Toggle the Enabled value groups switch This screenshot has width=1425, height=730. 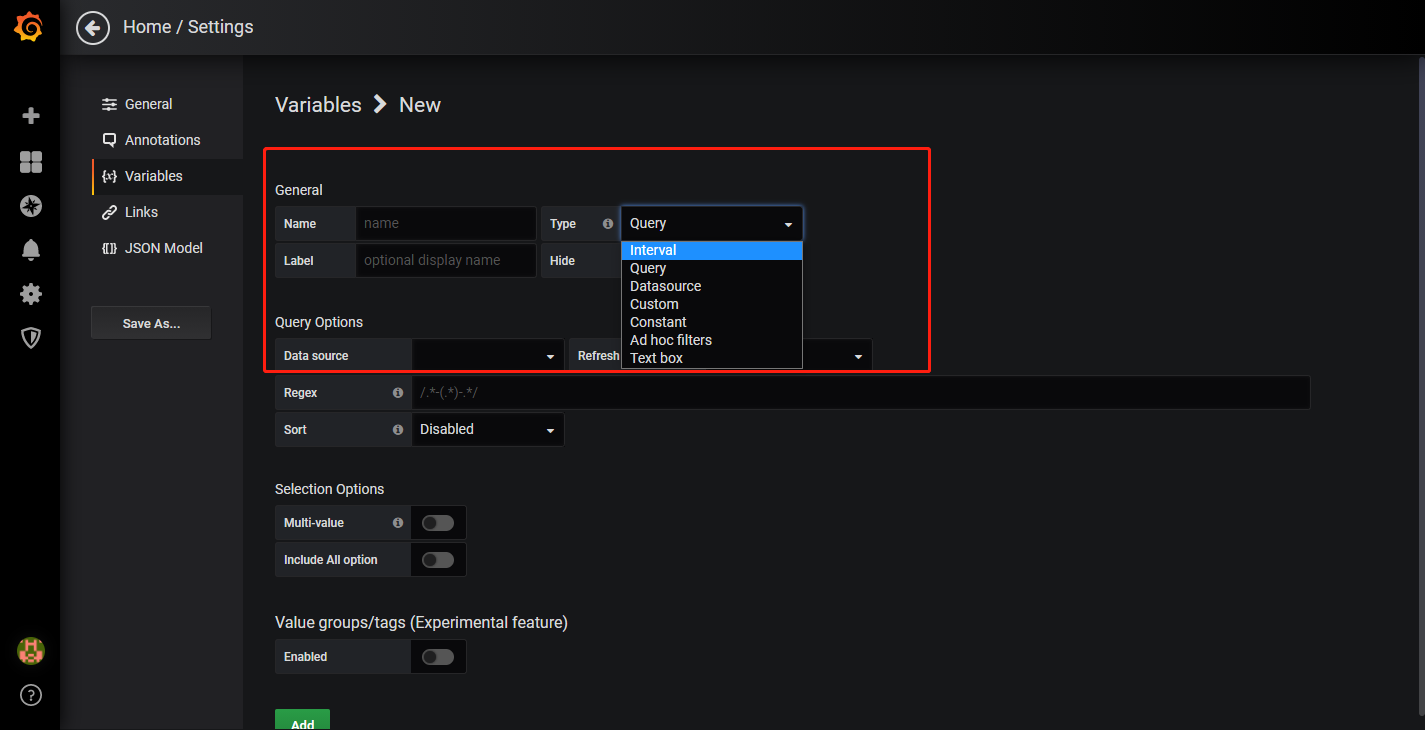438,657
